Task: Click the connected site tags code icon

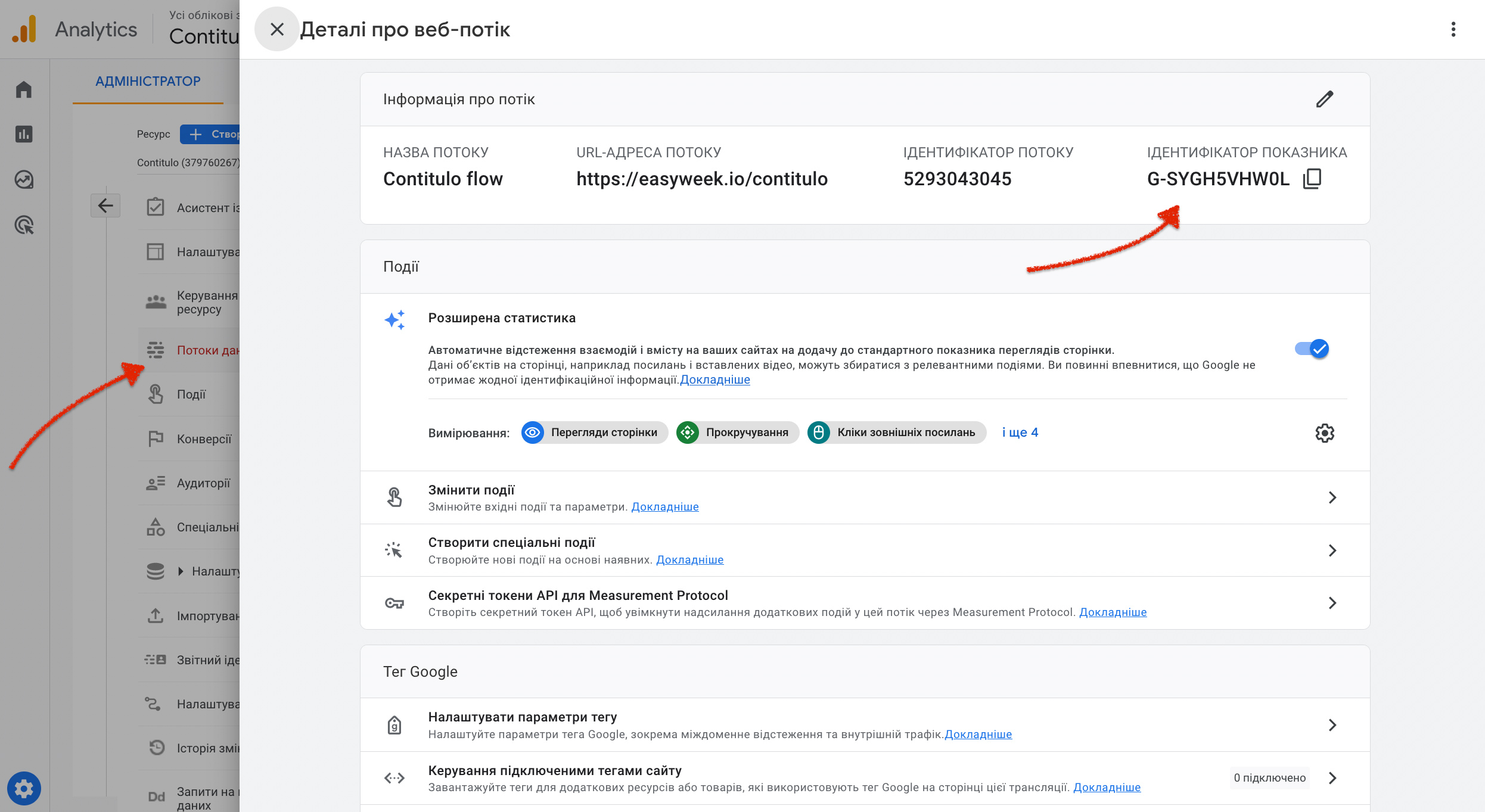Action: tap(394, 778)
